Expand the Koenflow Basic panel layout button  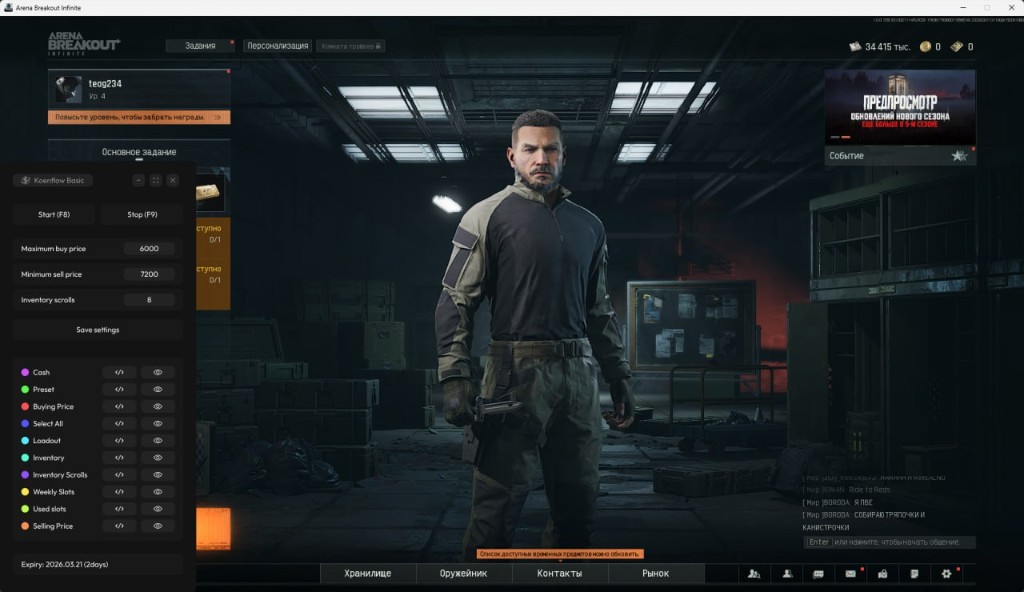[x=155, y=180]
